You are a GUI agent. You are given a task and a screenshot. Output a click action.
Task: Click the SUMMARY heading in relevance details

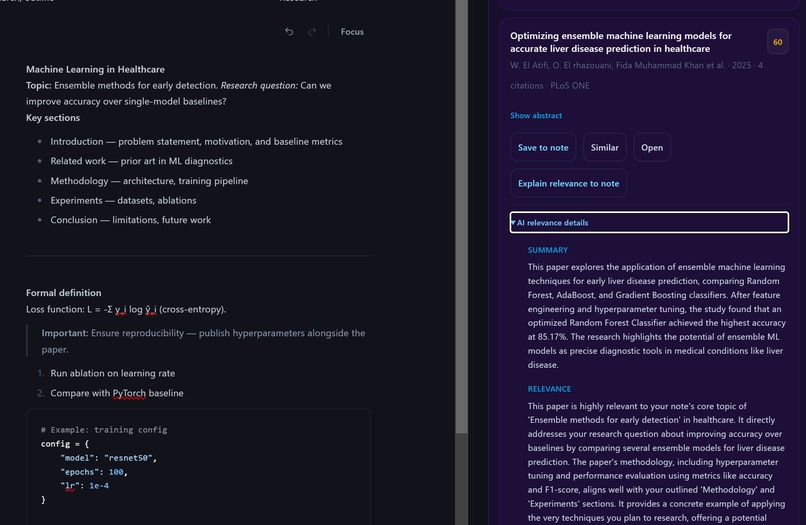(547, 250)
